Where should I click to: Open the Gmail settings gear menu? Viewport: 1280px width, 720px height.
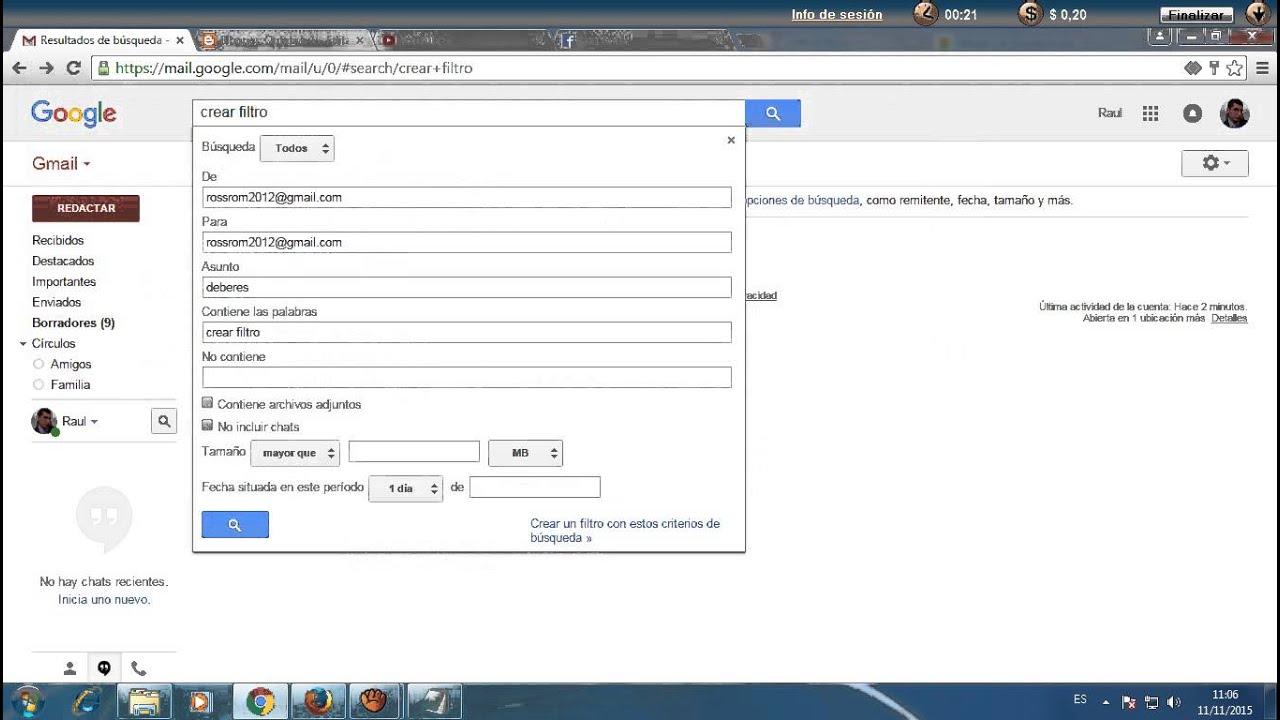pos(1215,163)
